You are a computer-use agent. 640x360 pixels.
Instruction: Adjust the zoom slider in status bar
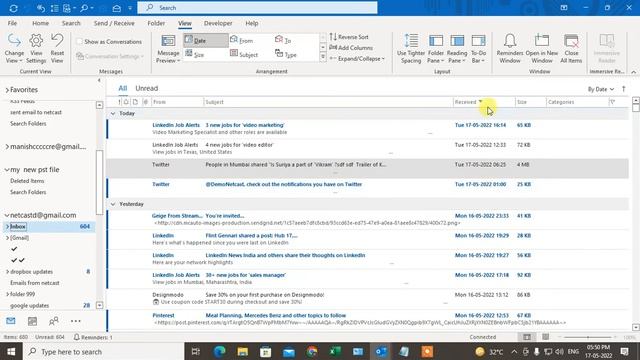point(588,338)
